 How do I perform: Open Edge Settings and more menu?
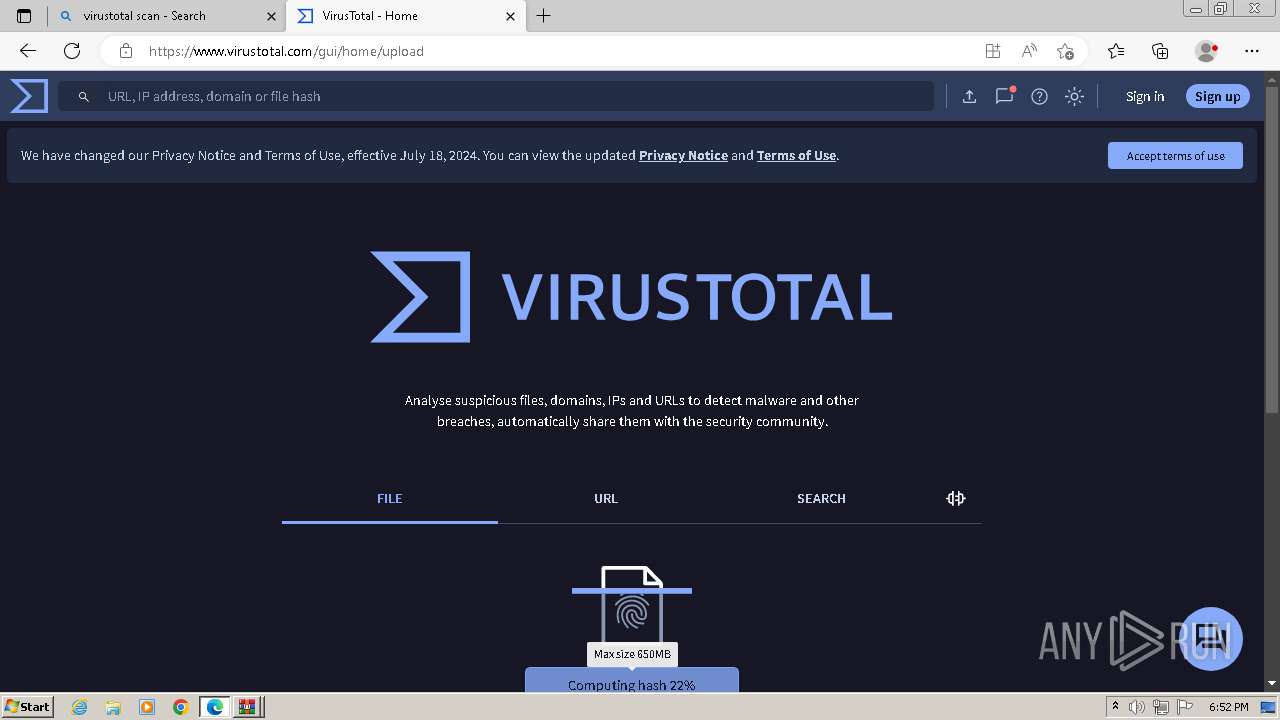1252,51
